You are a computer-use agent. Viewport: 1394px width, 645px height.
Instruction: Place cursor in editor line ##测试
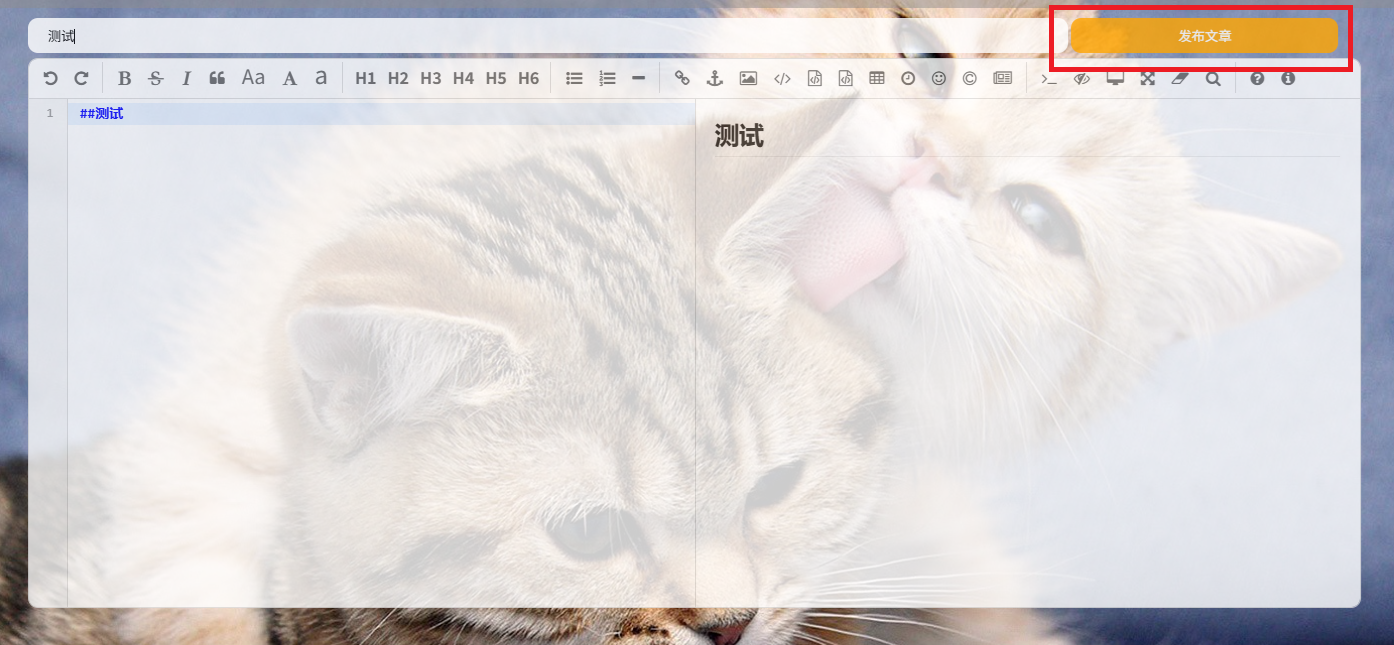[x=381, y=114]
